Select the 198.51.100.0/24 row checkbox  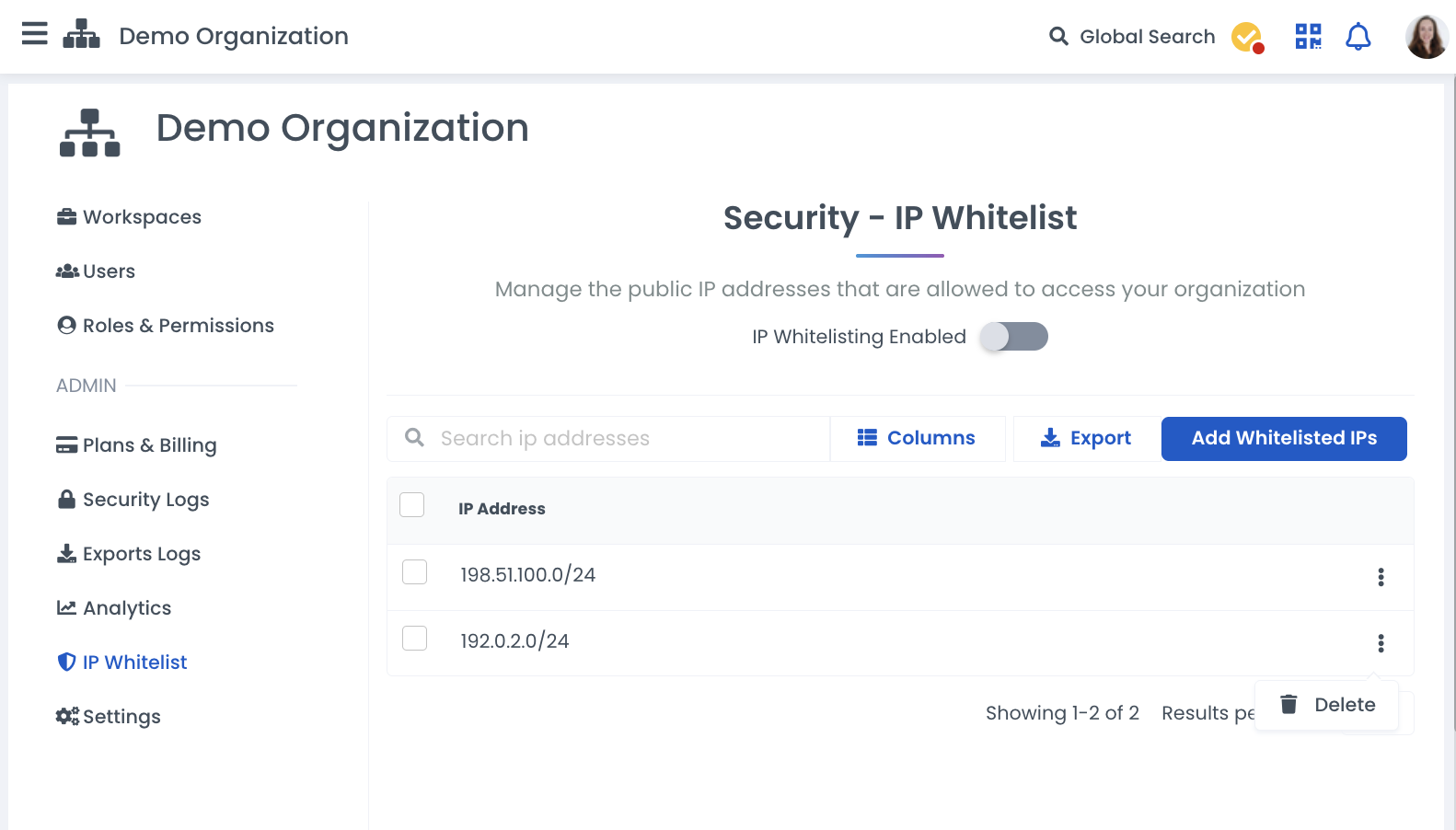coord(415,572)
